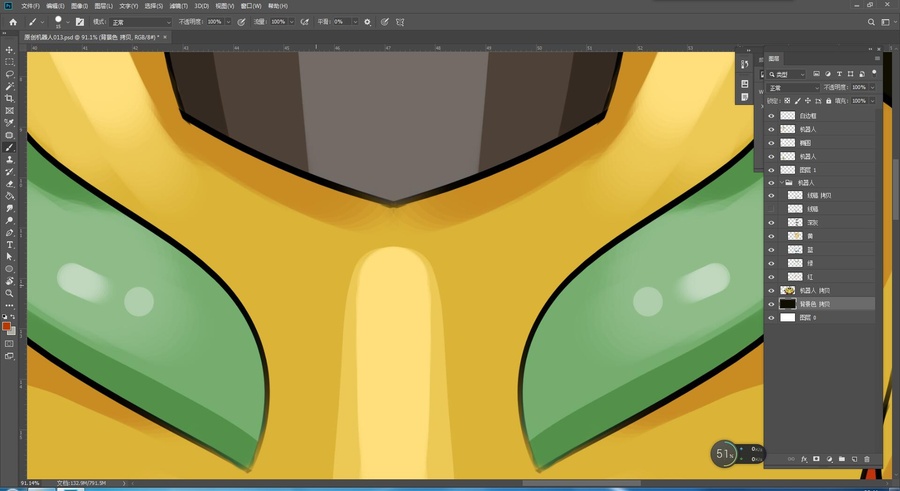Open the painting mode 正常 dropdown
The image size is (900, 491).
coord(141,22)
